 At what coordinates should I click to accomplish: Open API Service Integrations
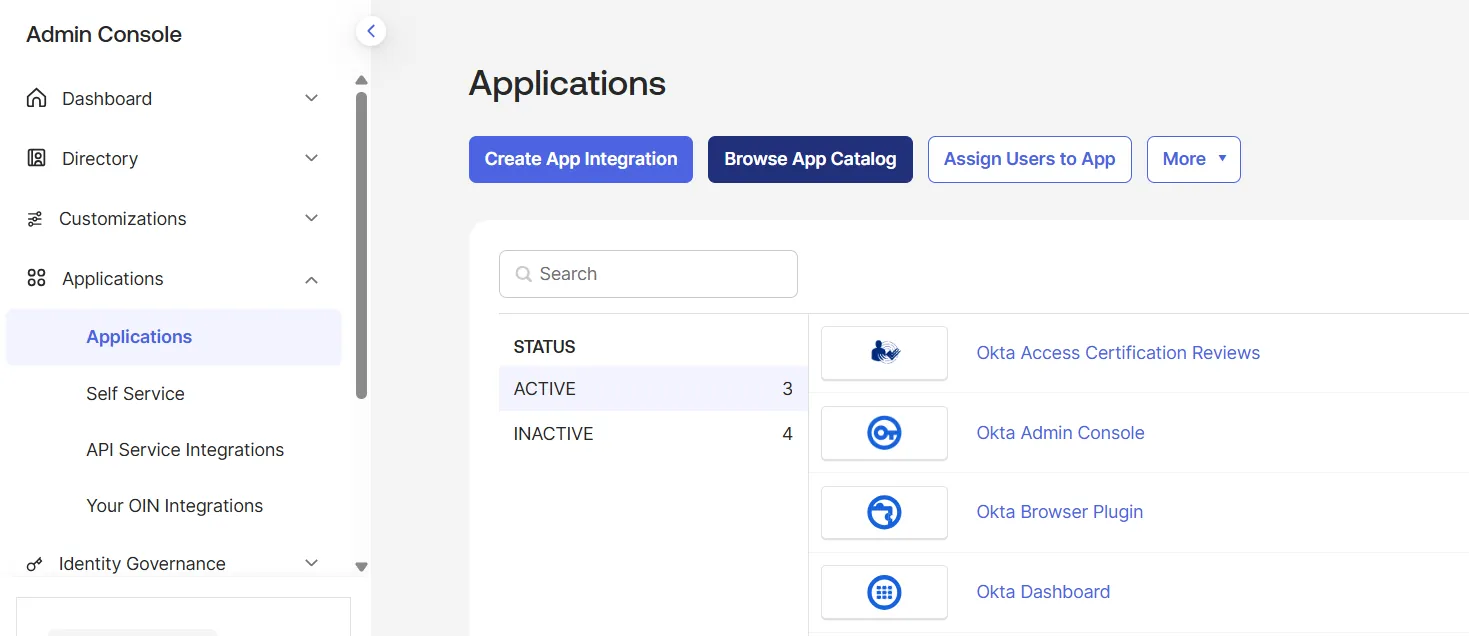click(x=185, y=450)
